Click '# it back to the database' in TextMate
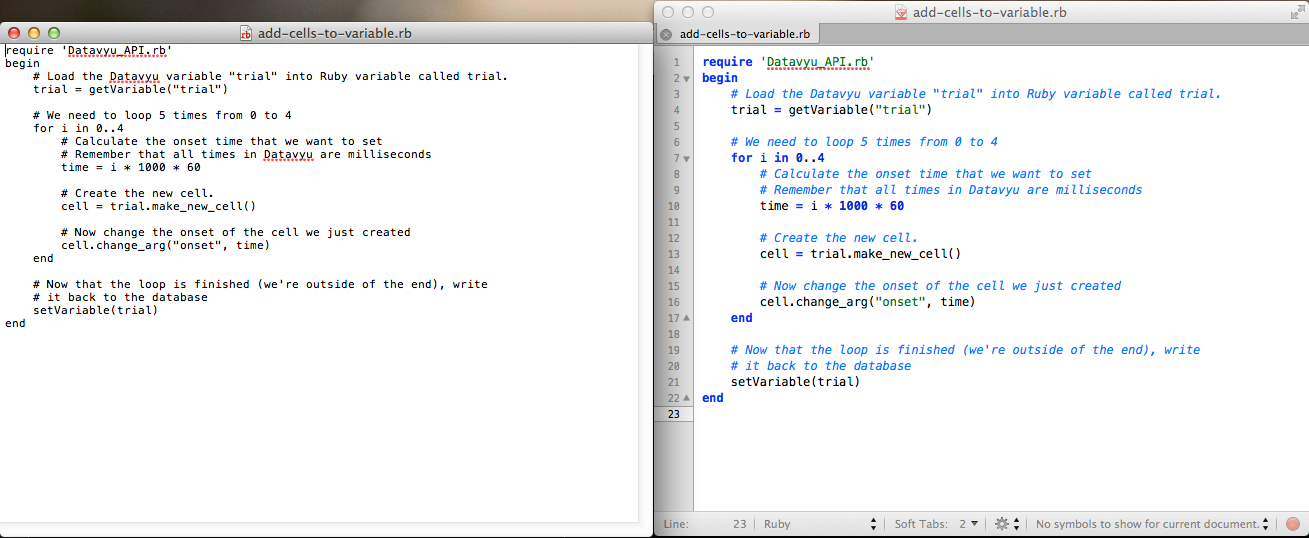The height and width of the screenshot is (538, 1309). 821,366
